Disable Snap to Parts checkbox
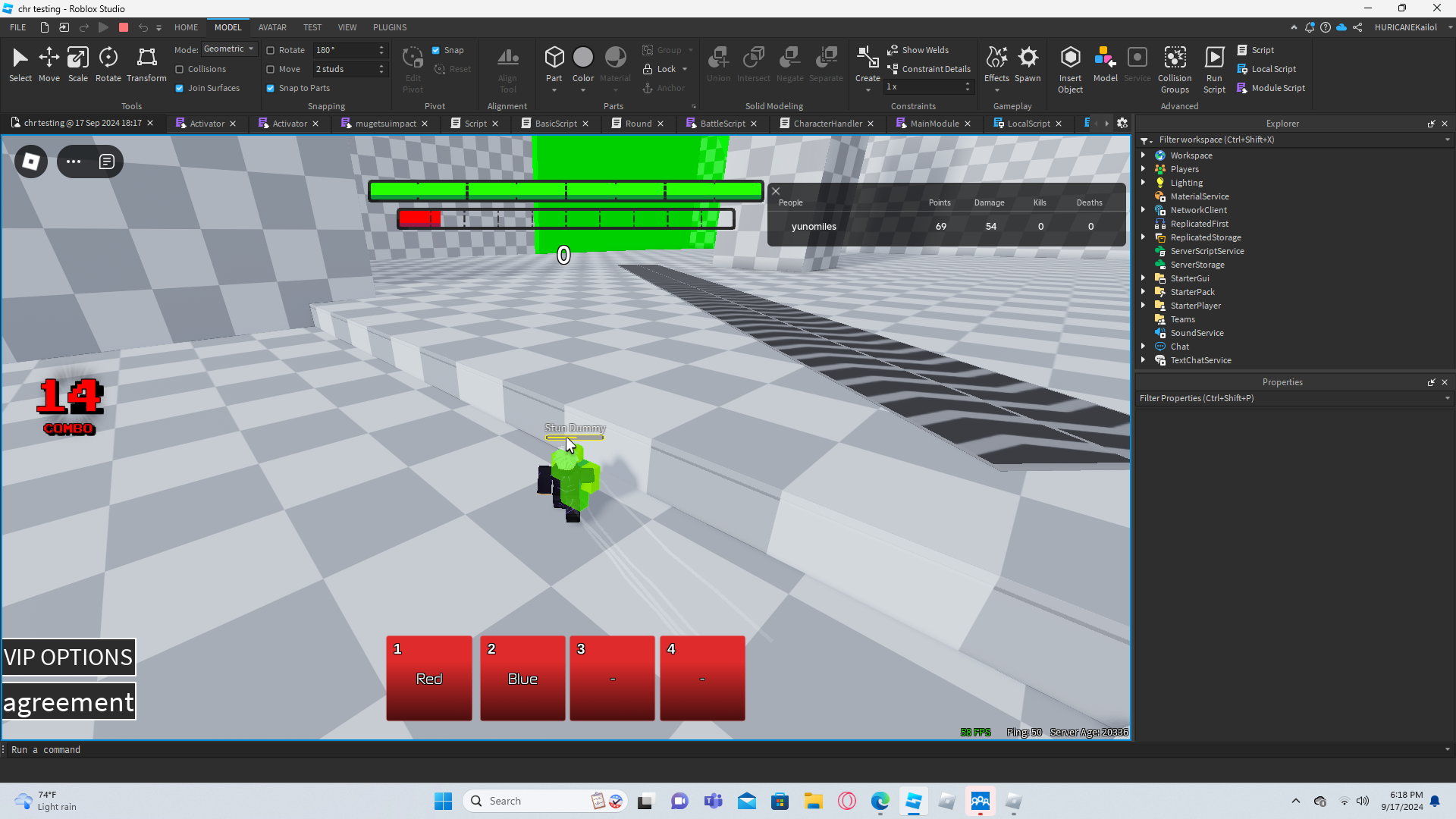 [271, 88]
